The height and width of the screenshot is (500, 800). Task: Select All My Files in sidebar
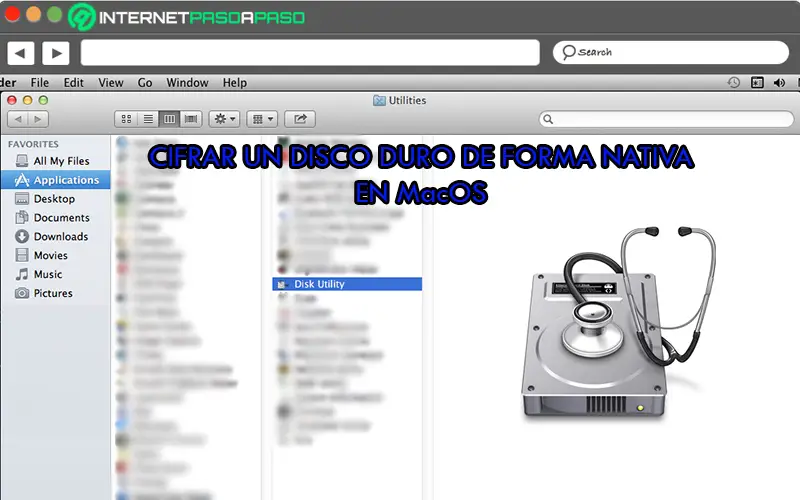pos(56,161)
